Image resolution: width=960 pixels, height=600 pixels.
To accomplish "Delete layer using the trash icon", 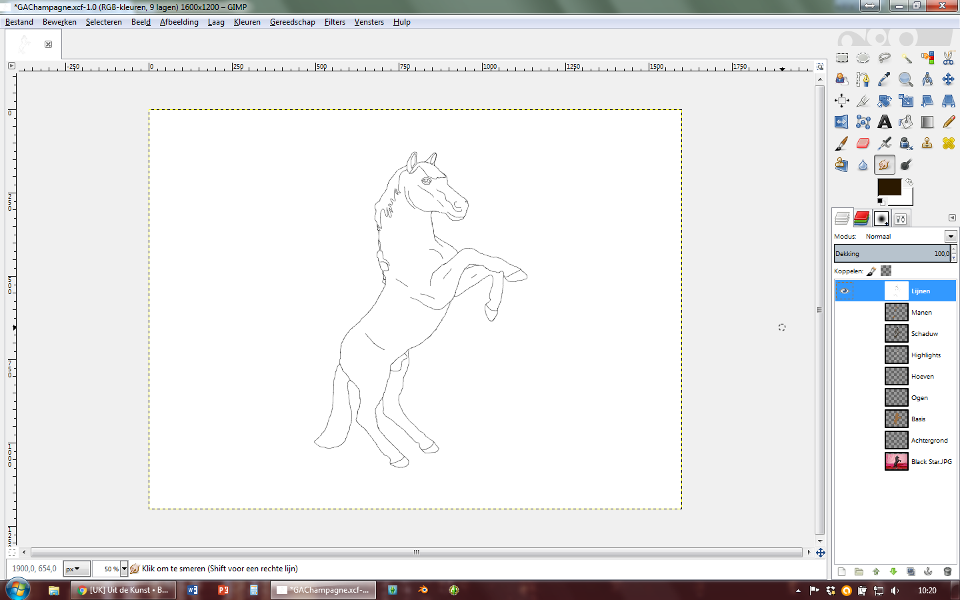I will click(x=947, y=571).
